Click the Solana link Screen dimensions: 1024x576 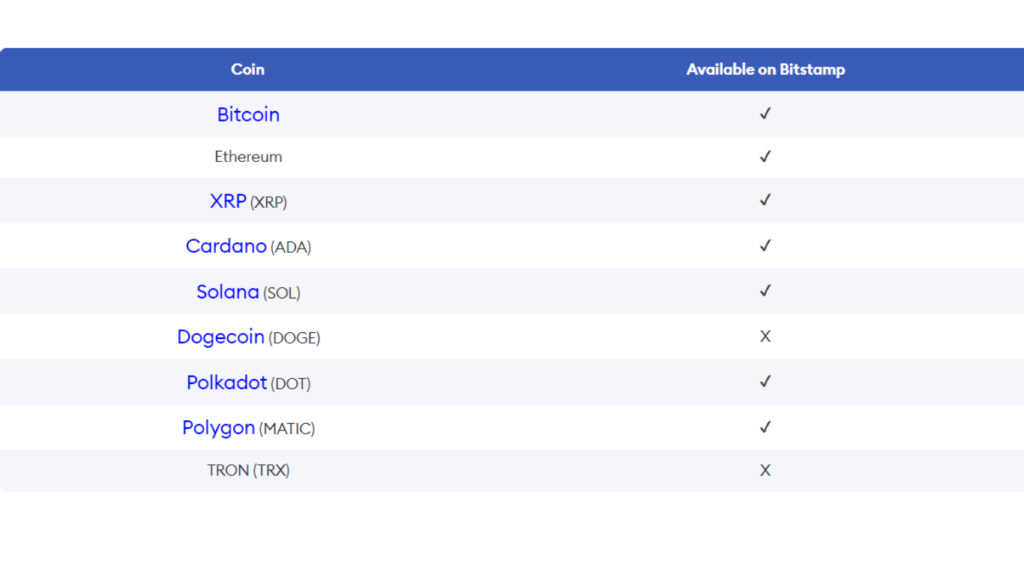click(227, 292)
